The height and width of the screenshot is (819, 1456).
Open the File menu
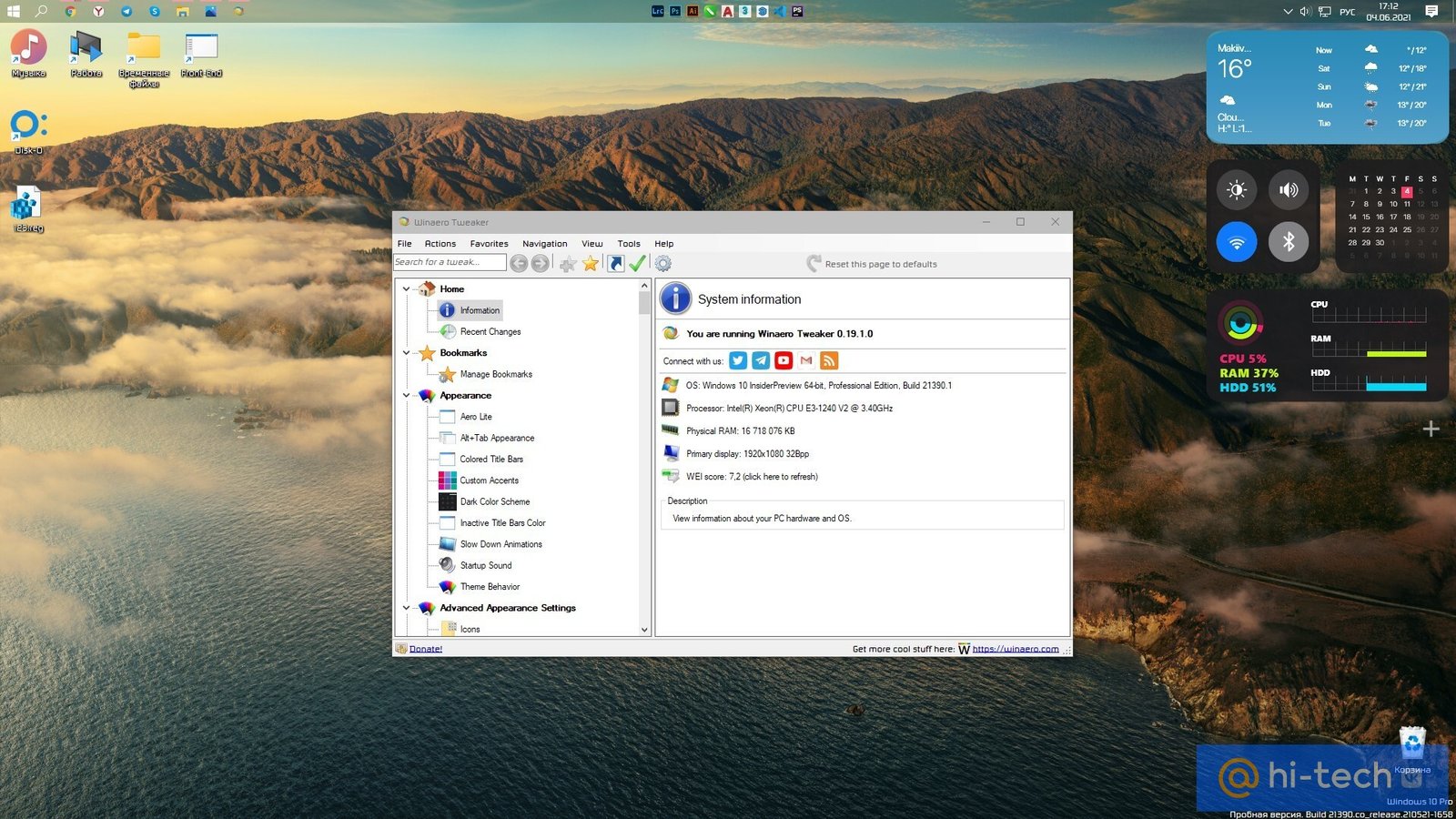coord(405,243)
